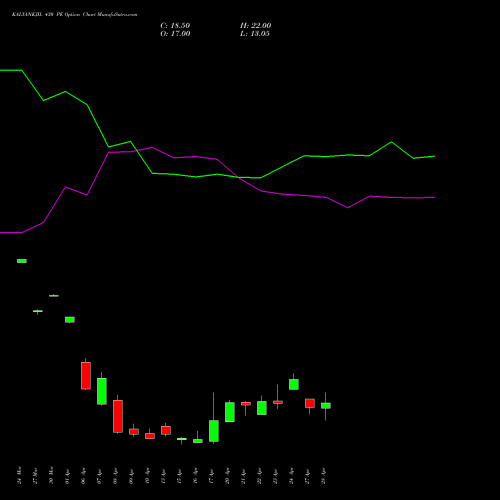
Task: Click the long-wick green candle above 17 Apr
Action: 214,431
